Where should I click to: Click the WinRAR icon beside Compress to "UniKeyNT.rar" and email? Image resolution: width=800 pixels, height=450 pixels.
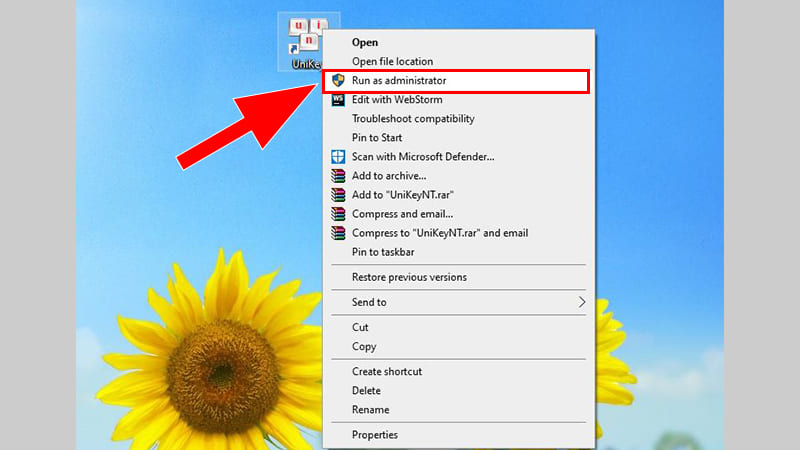(x=338, y=233)
